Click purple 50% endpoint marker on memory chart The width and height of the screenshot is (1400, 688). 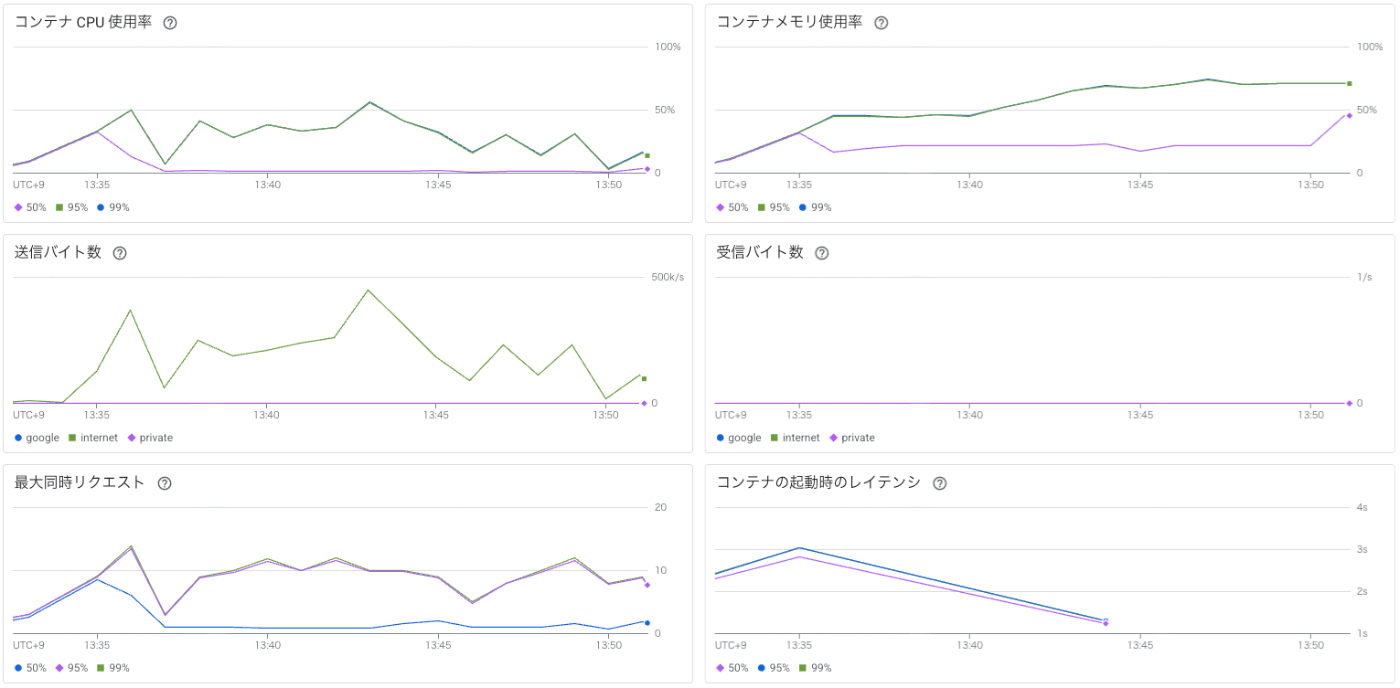[x=1349, y=115]
